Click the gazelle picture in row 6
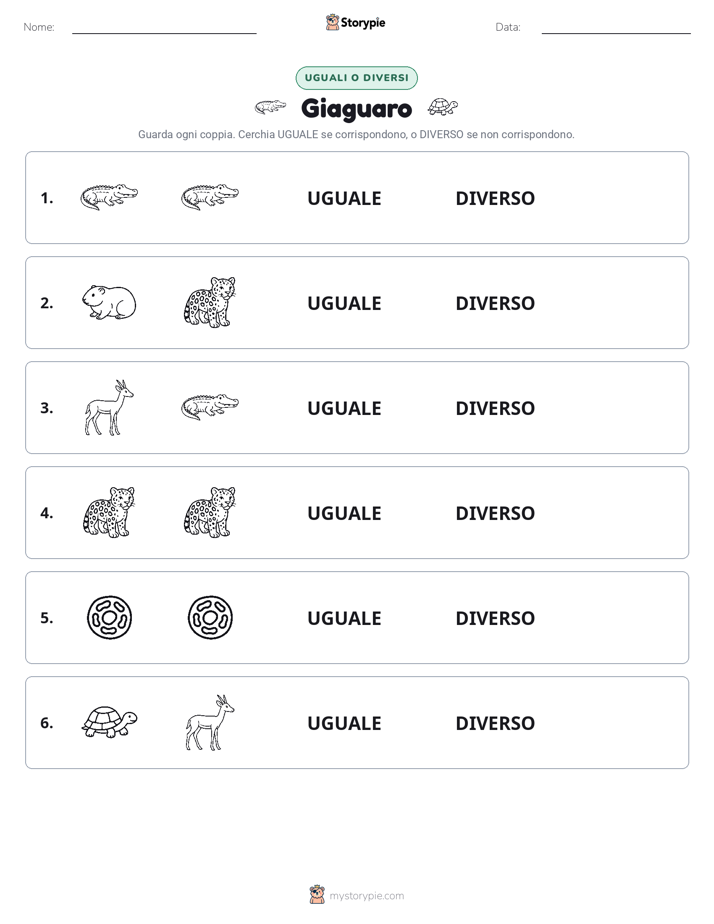714x924 pixels. (210, 722)
